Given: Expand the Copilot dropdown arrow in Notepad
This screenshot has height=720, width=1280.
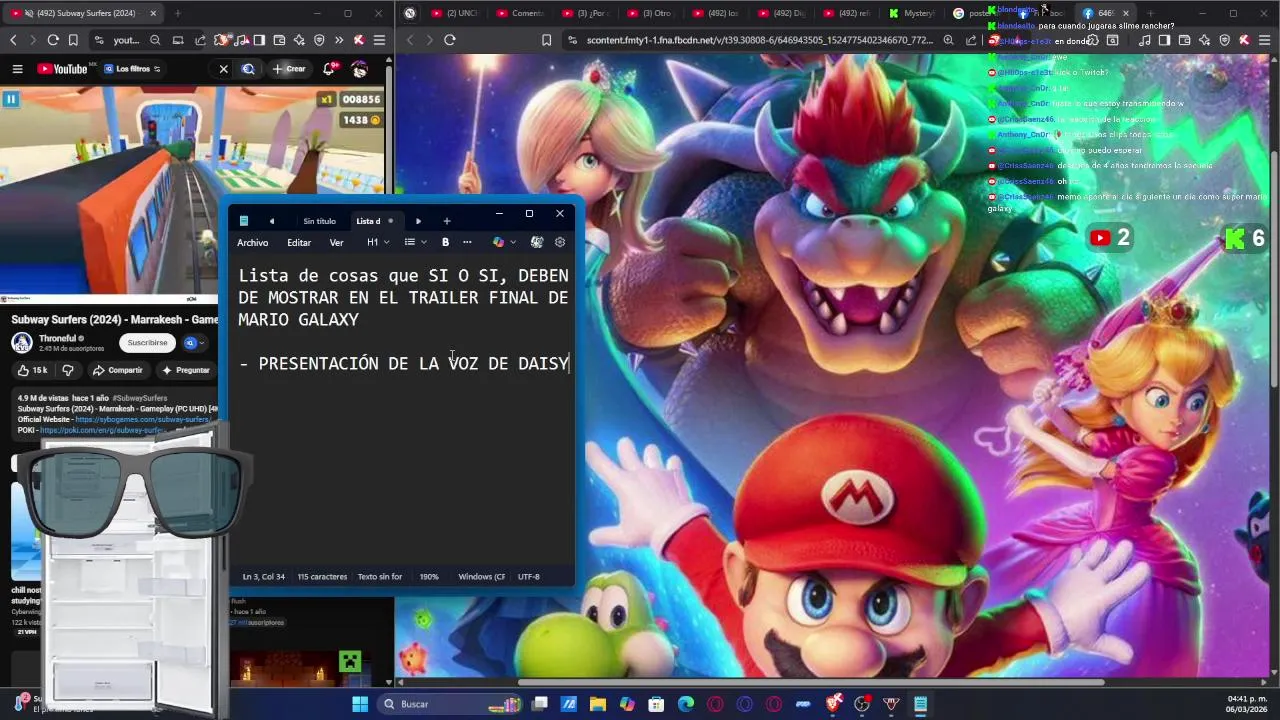Looking at the screenshot, I should (513, 242).
